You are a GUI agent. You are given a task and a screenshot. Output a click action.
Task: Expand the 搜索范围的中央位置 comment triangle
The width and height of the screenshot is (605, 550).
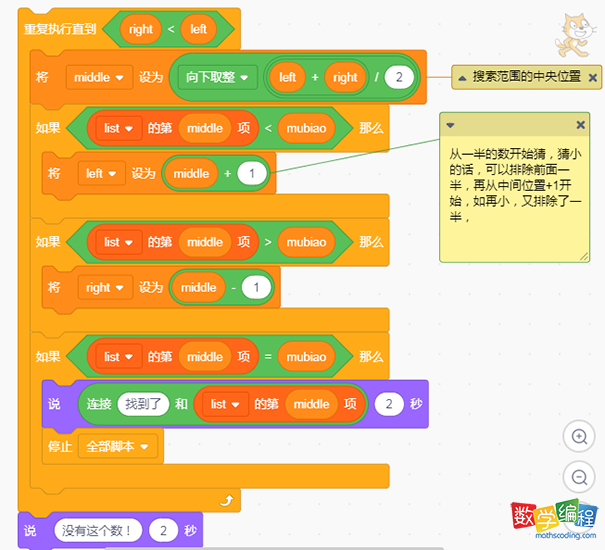coord(462,78)
